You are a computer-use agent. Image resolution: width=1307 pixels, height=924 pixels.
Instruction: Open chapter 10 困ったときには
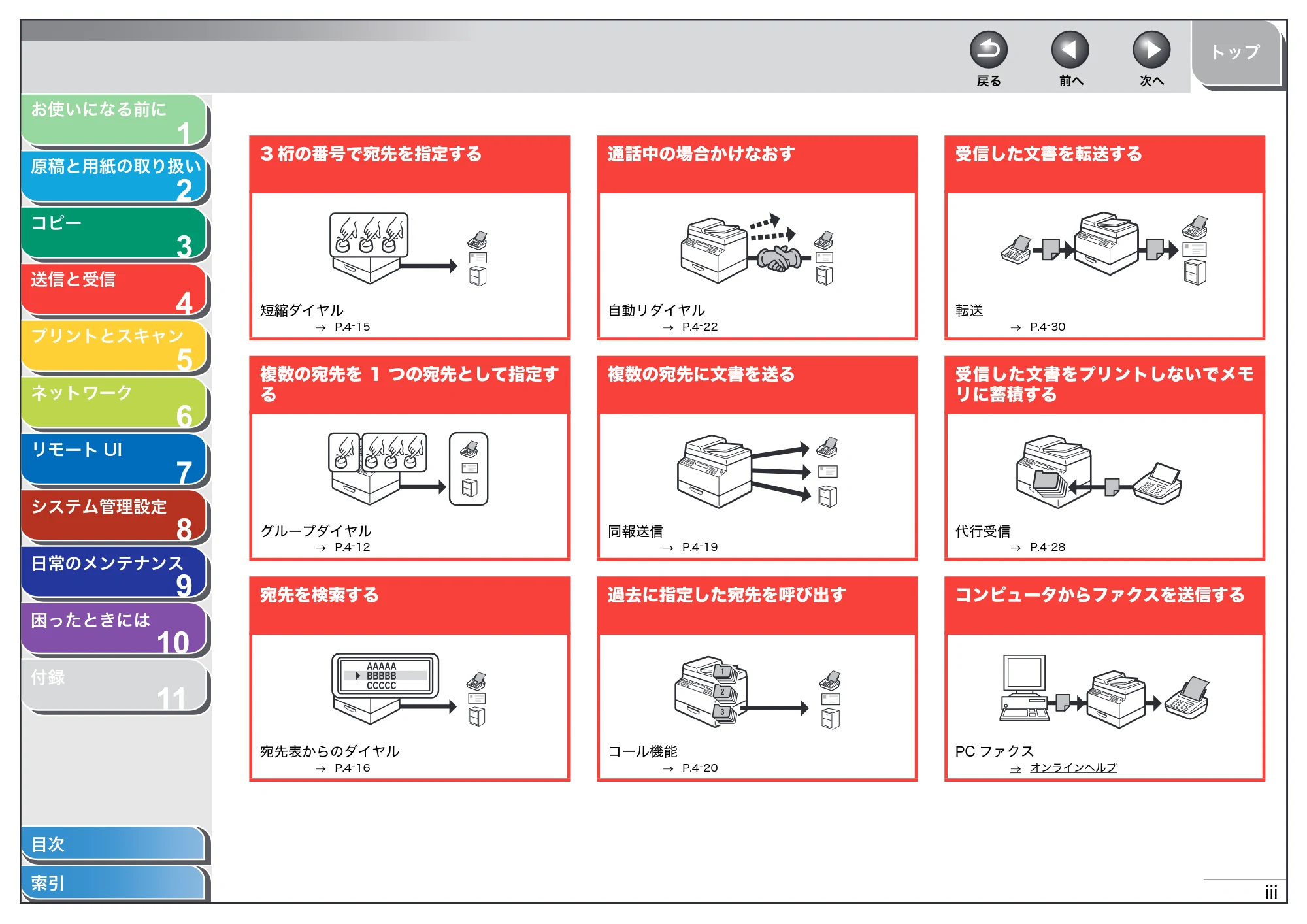tap(114, 630)
